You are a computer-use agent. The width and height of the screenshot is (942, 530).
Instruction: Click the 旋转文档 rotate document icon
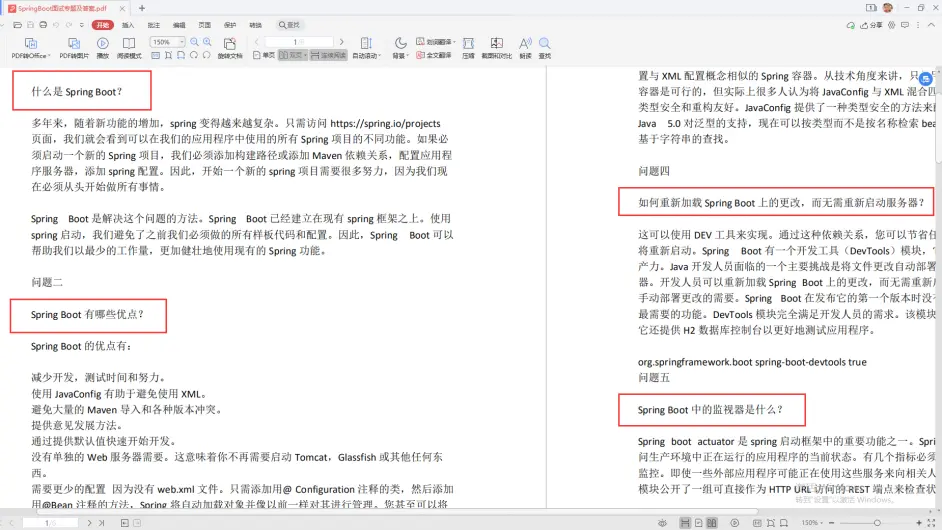pos(229,43)
